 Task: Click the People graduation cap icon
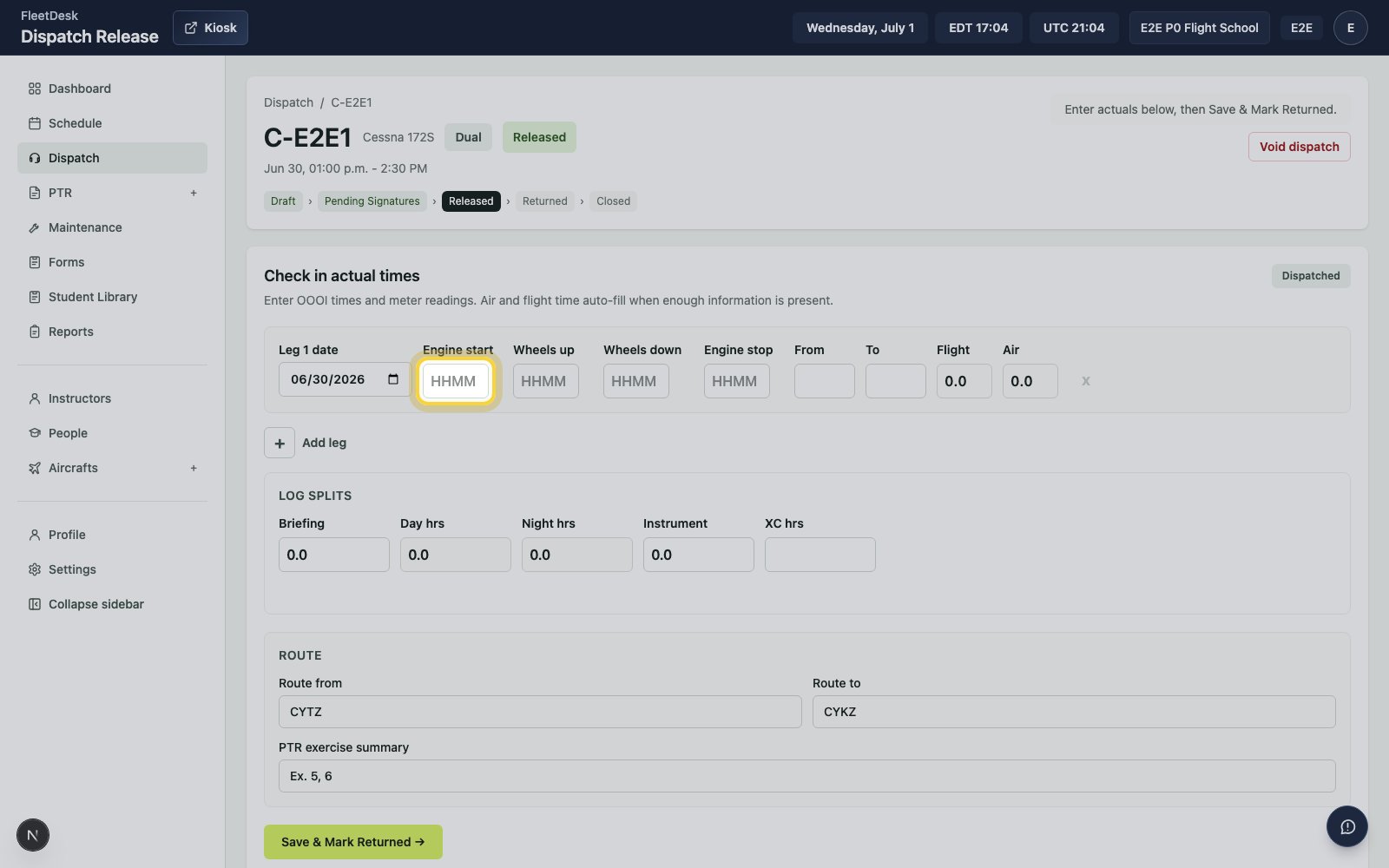[x=35, y=433]
